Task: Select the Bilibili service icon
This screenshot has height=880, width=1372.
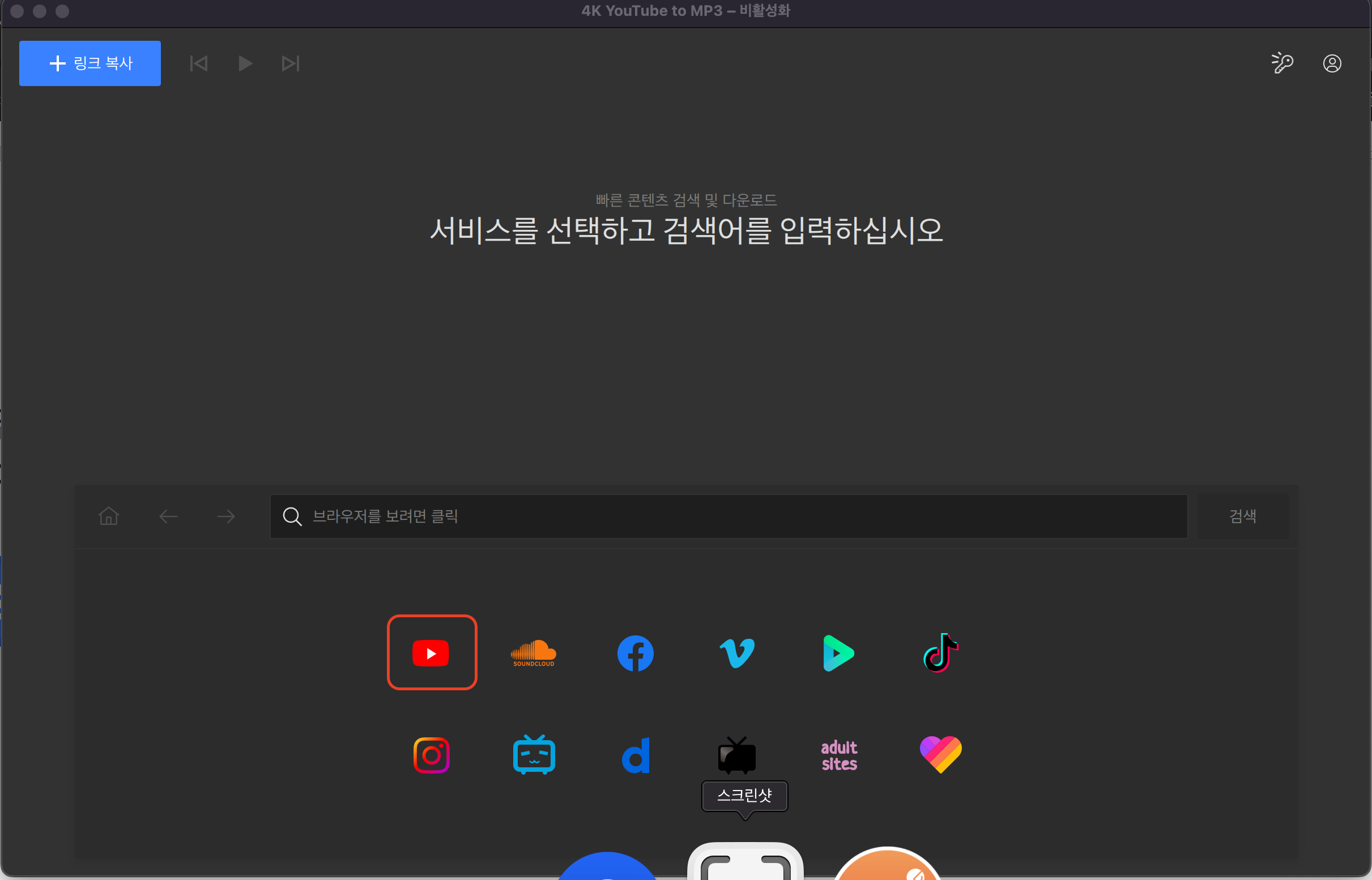Action: tap(534, 754)
